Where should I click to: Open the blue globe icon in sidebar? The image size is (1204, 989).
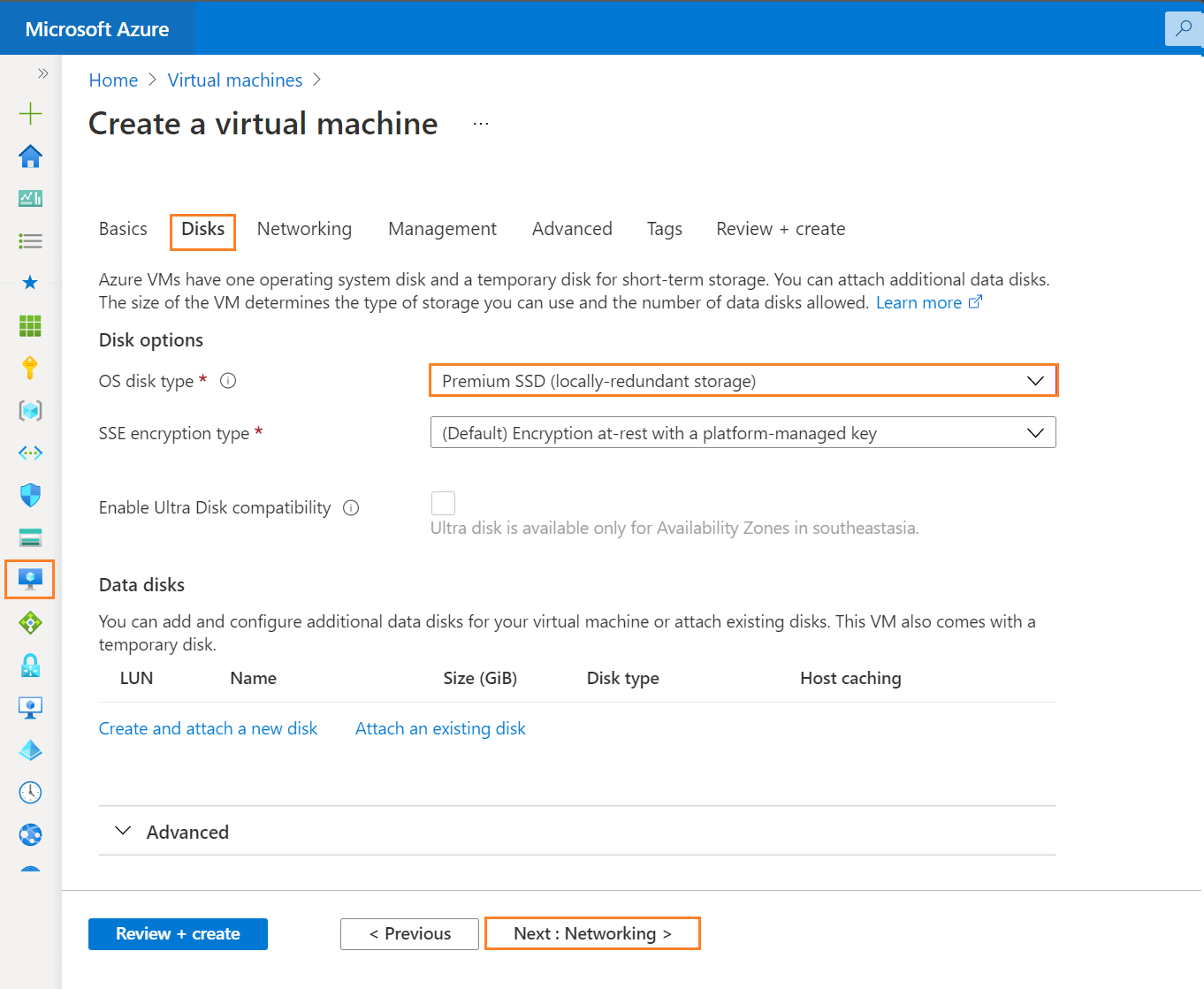[x=30, y=834]
